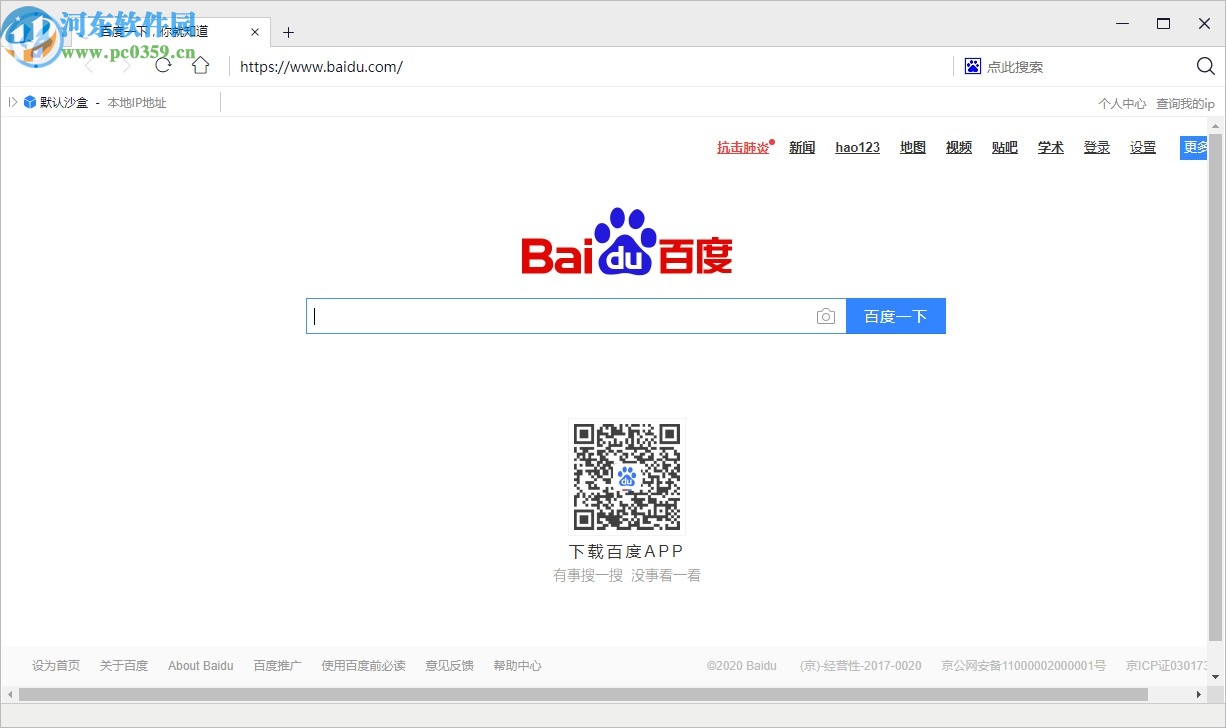
Task: Open camera image search inside the search box
Action: (826, 315)
